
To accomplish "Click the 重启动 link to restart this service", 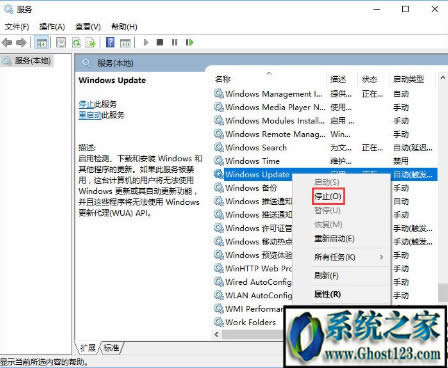I will 90,115.
